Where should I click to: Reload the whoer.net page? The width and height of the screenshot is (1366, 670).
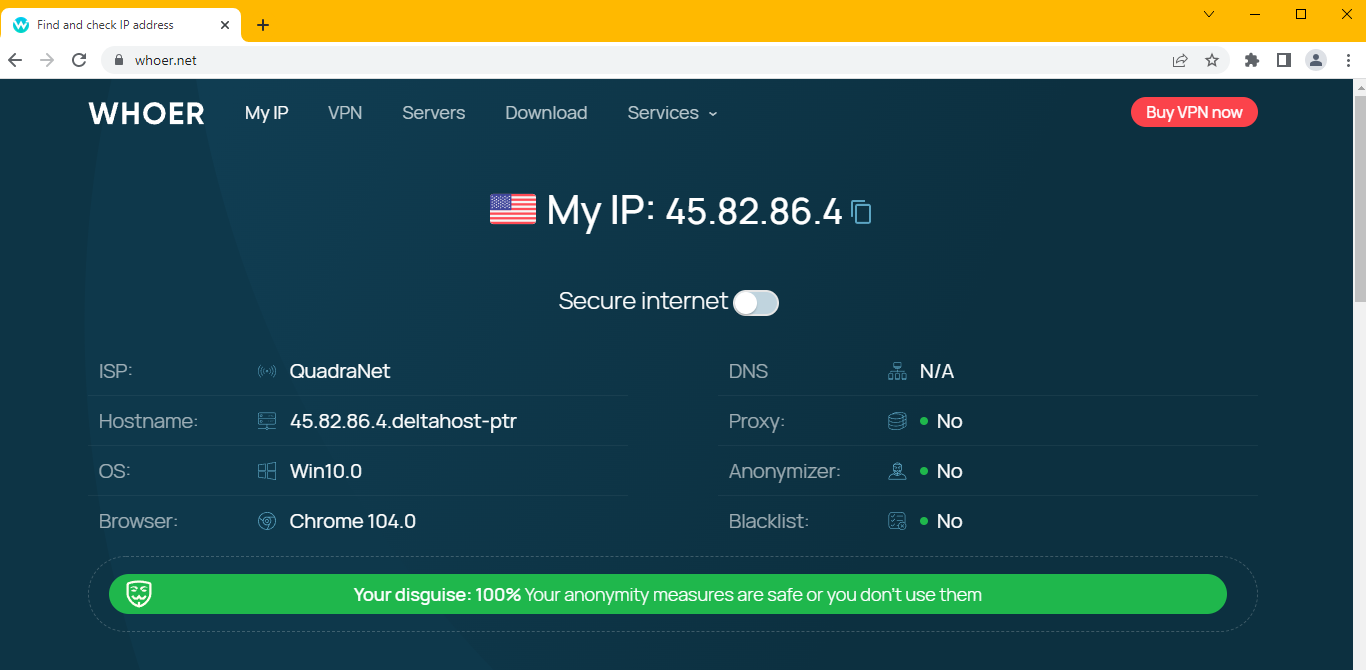tap(79, 60)
